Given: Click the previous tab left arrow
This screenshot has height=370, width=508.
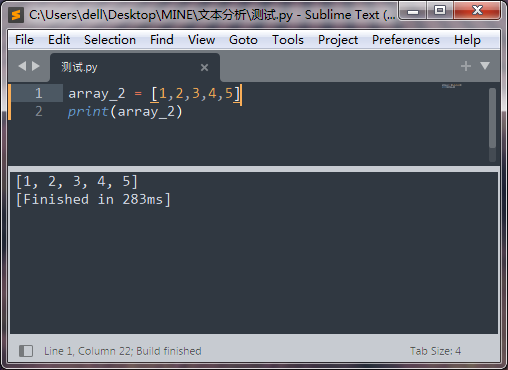Looking at the screenshot, I should click(x=22, y=66).
